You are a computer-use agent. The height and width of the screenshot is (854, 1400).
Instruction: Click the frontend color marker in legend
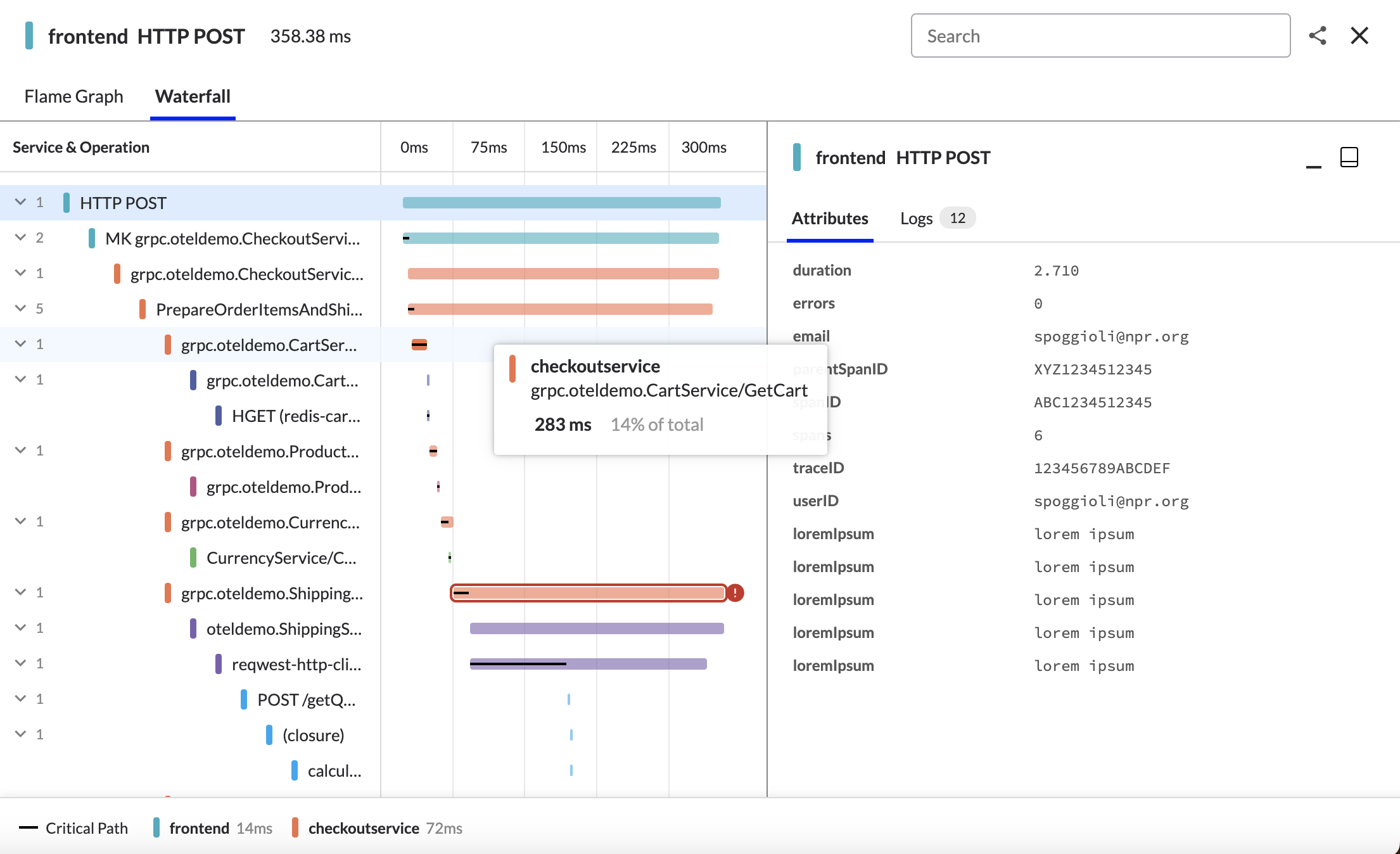[156, 828]
